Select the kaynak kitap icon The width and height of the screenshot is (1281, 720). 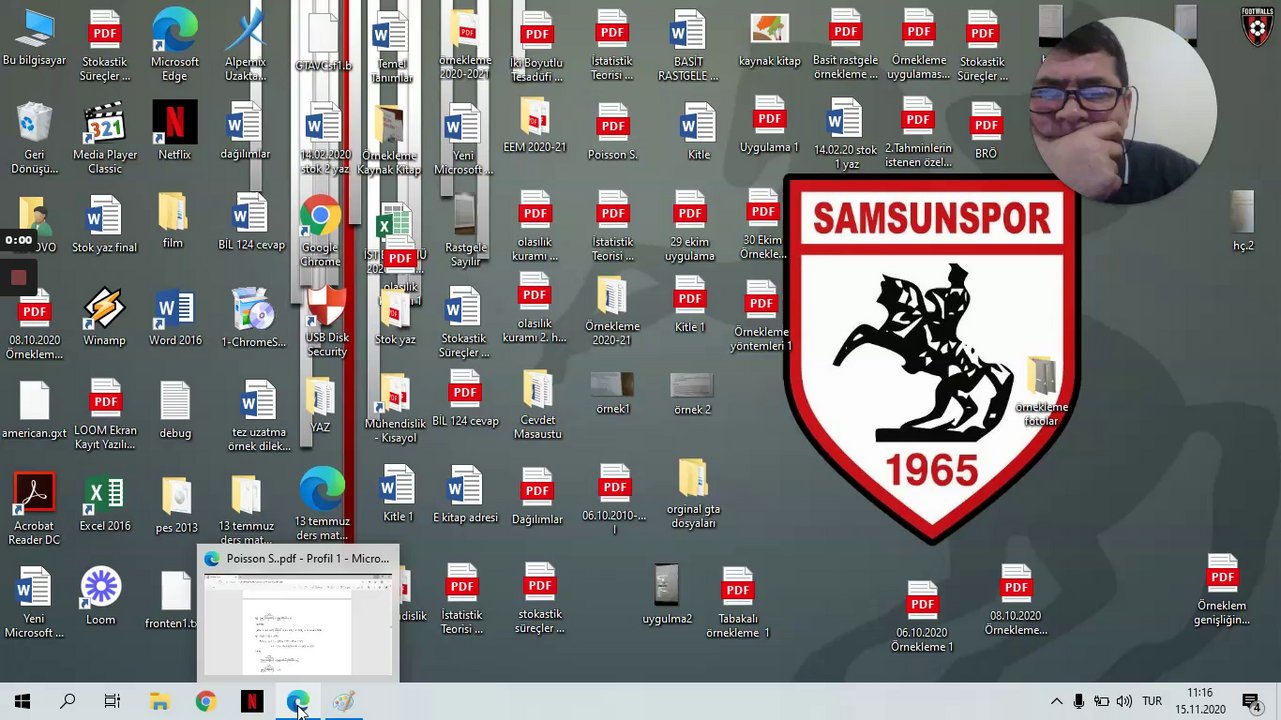pyautogui.click(x=769, y=40)
